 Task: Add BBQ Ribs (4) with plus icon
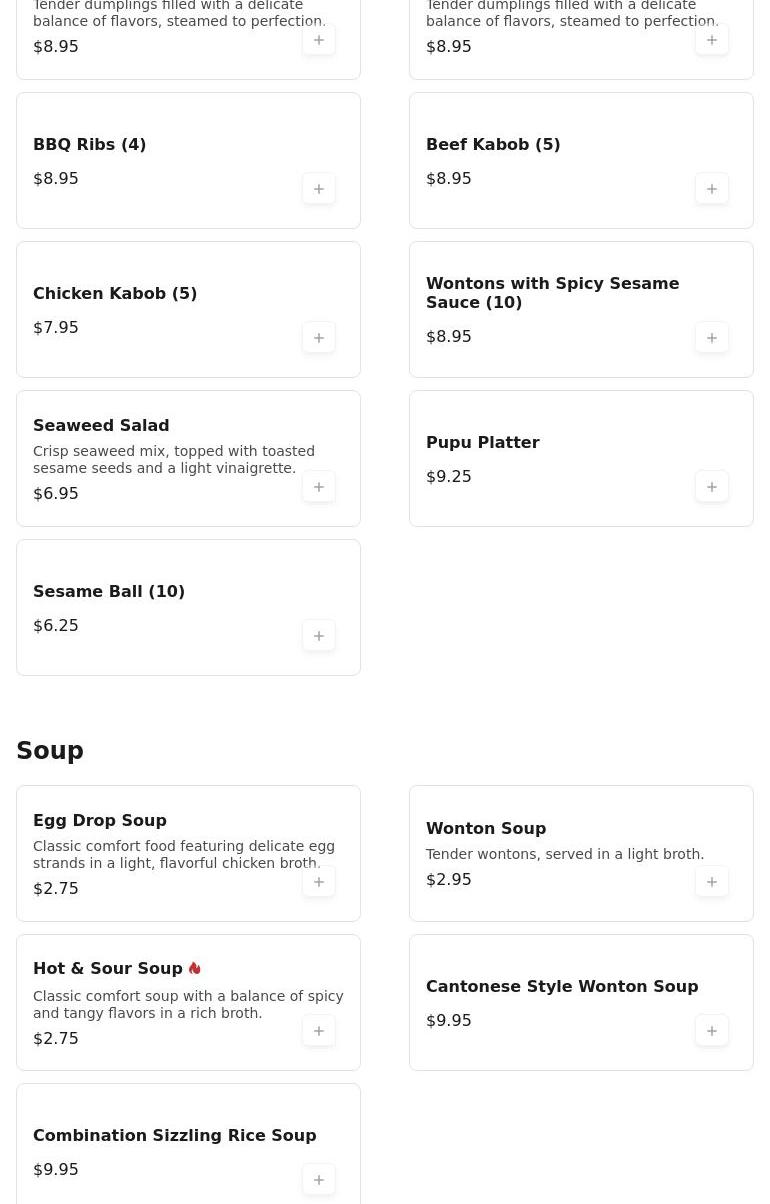pyautogui.click(x=319, y=189)
